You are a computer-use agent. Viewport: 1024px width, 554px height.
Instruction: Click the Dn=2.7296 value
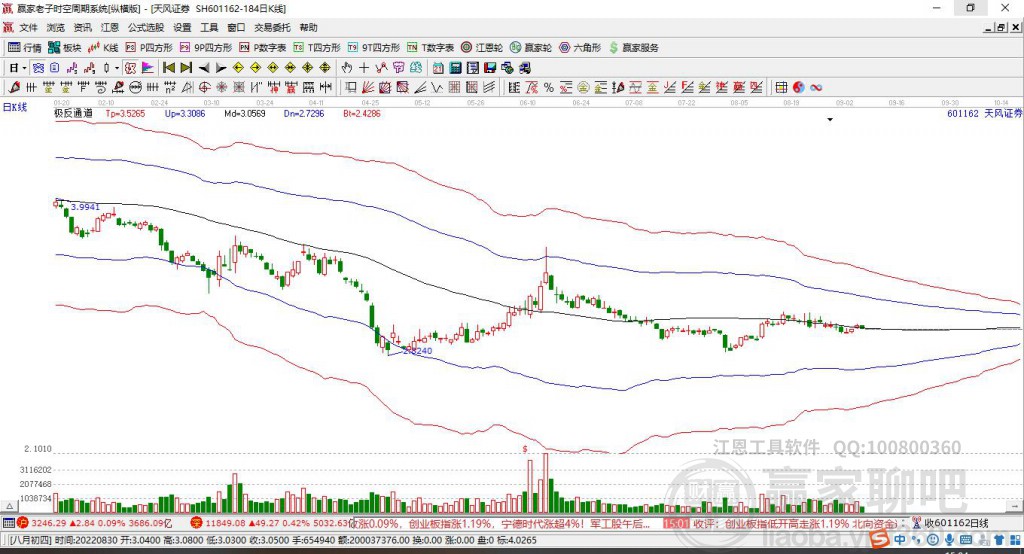[304, 114]
